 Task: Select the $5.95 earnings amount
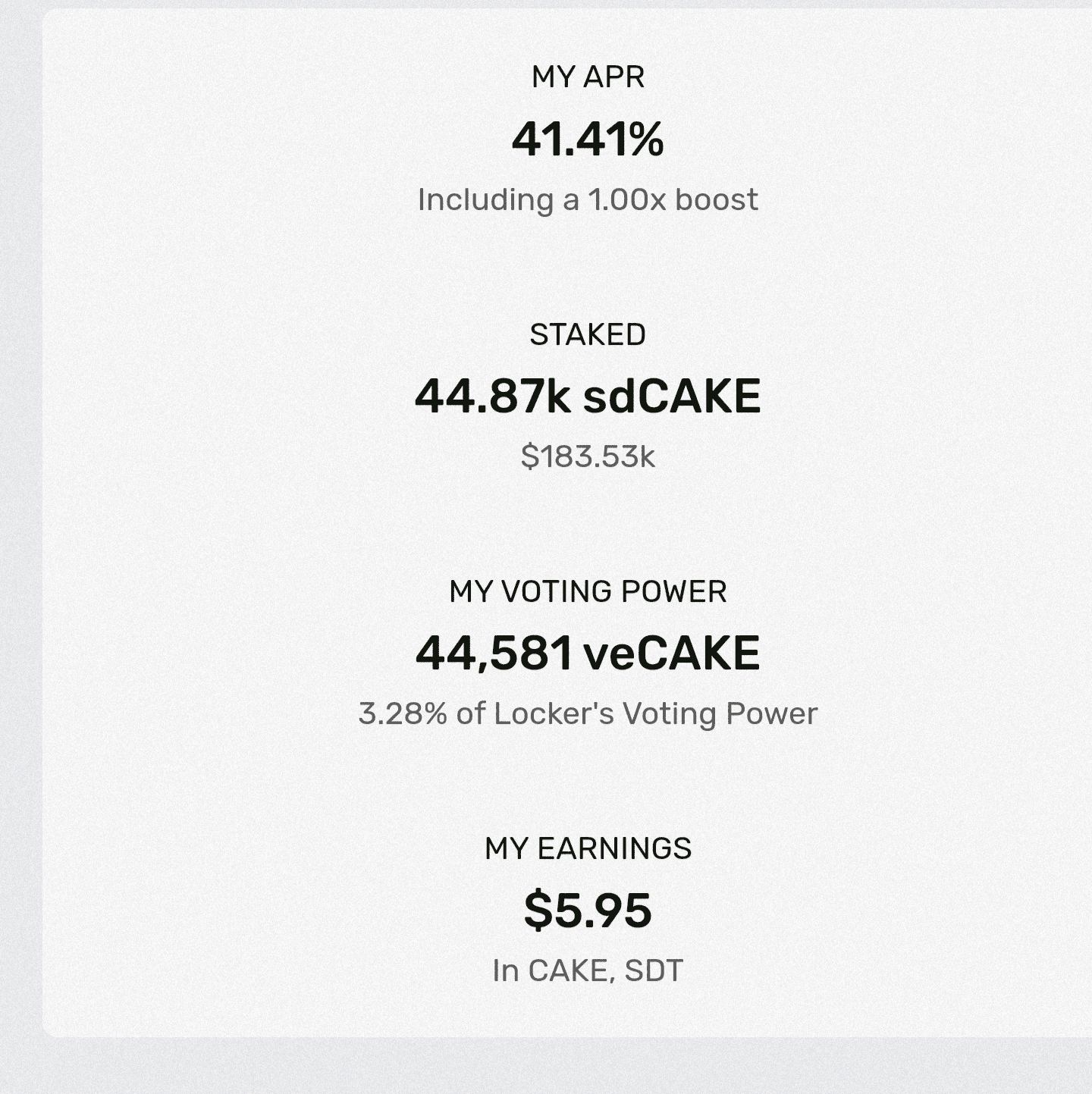point(588,911)
